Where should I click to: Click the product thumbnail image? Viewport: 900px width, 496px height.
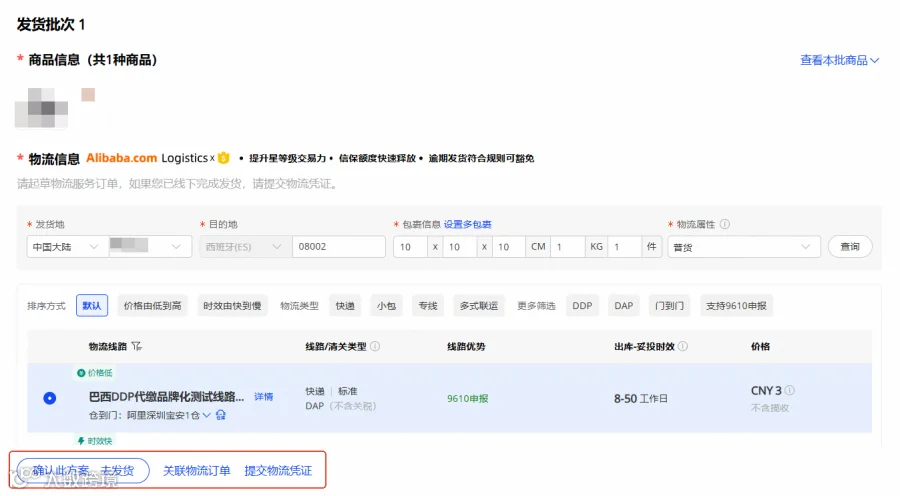coord(41,107)
